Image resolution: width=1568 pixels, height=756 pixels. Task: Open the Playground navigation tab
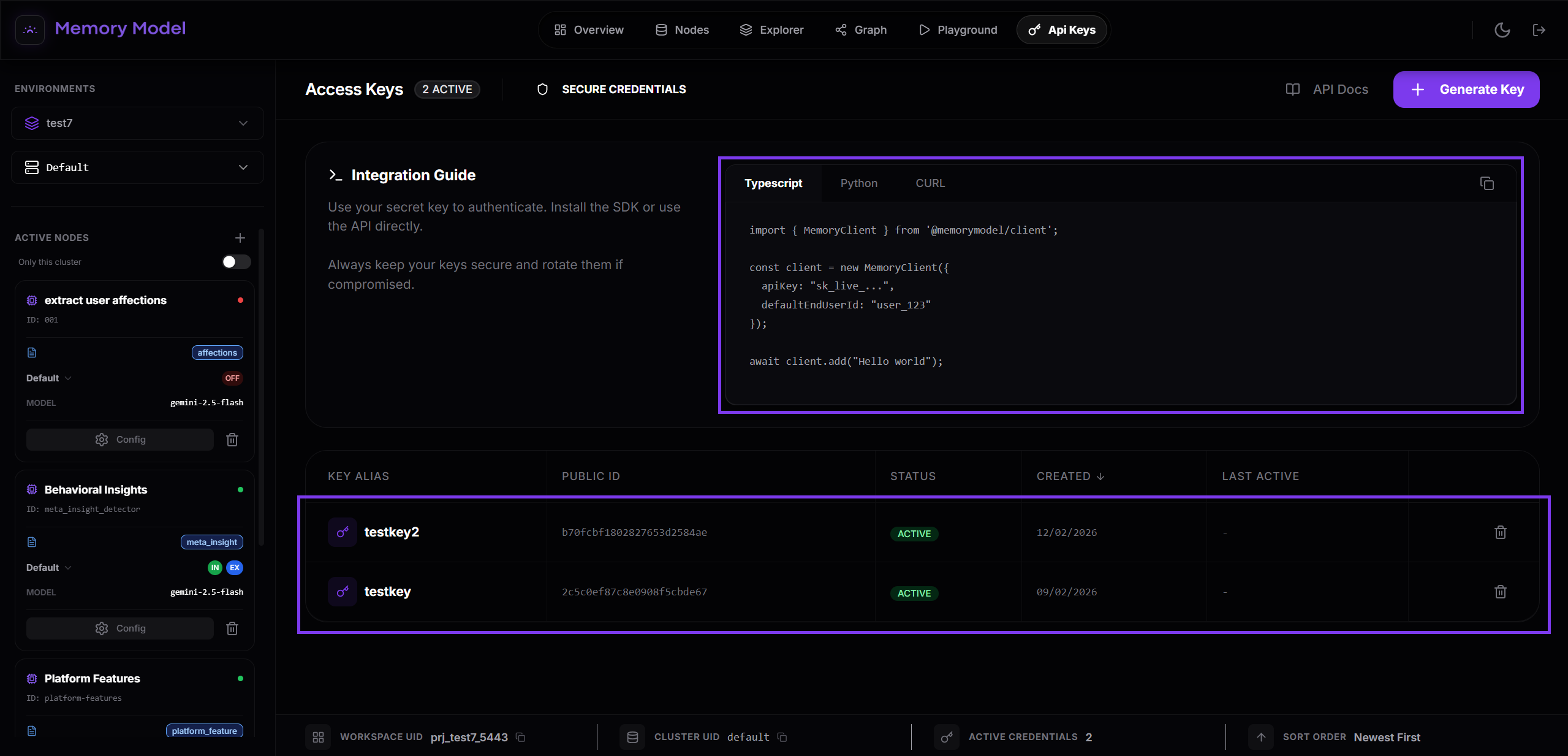(958, 30)
